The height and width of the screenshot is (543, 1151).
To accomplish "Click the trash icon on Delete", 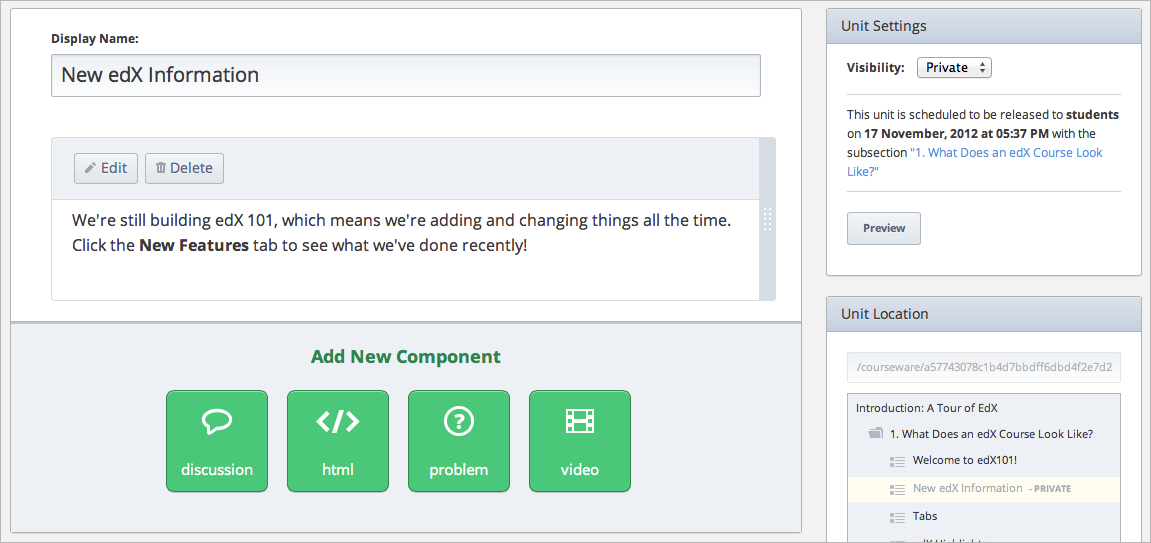I will [160, 168].
